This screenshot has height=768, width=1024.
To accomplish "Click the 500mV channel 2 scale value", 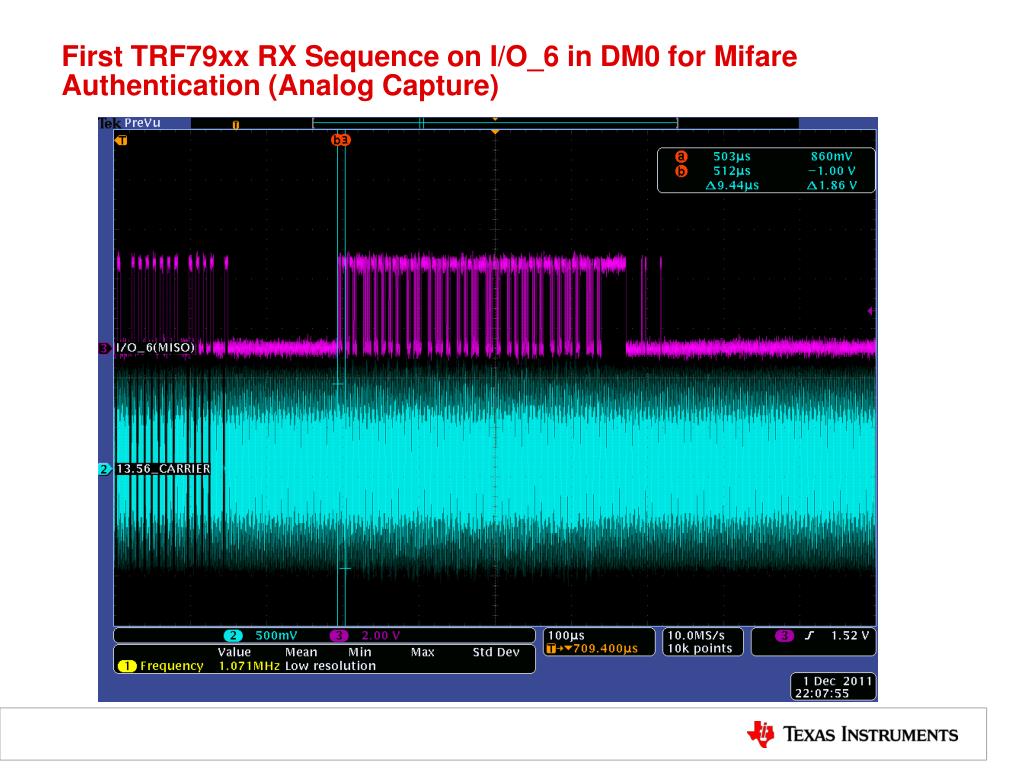I will coord(276,635).
